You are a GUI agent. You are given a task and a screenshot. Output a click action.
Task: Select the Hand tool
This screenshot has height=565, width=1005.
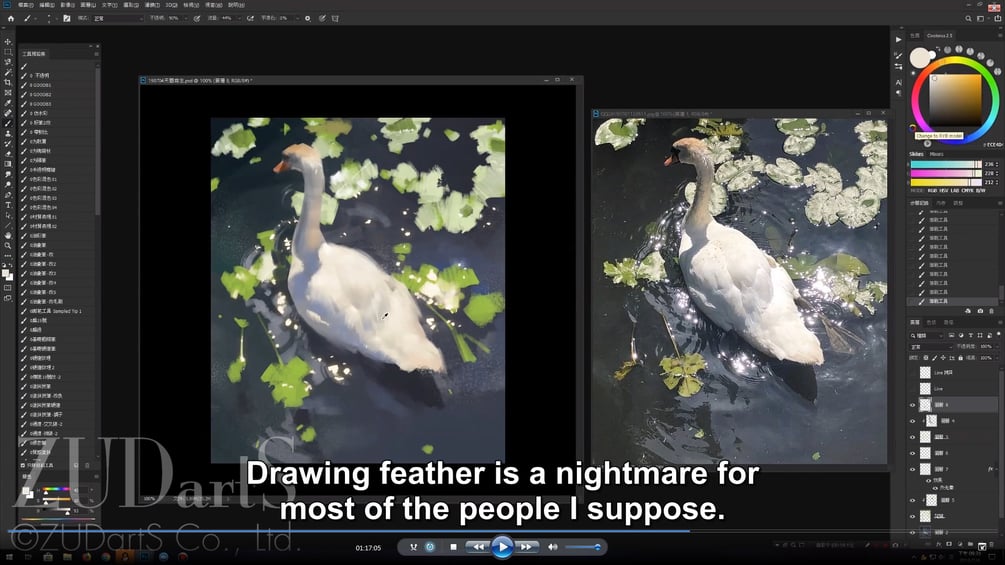8,235
